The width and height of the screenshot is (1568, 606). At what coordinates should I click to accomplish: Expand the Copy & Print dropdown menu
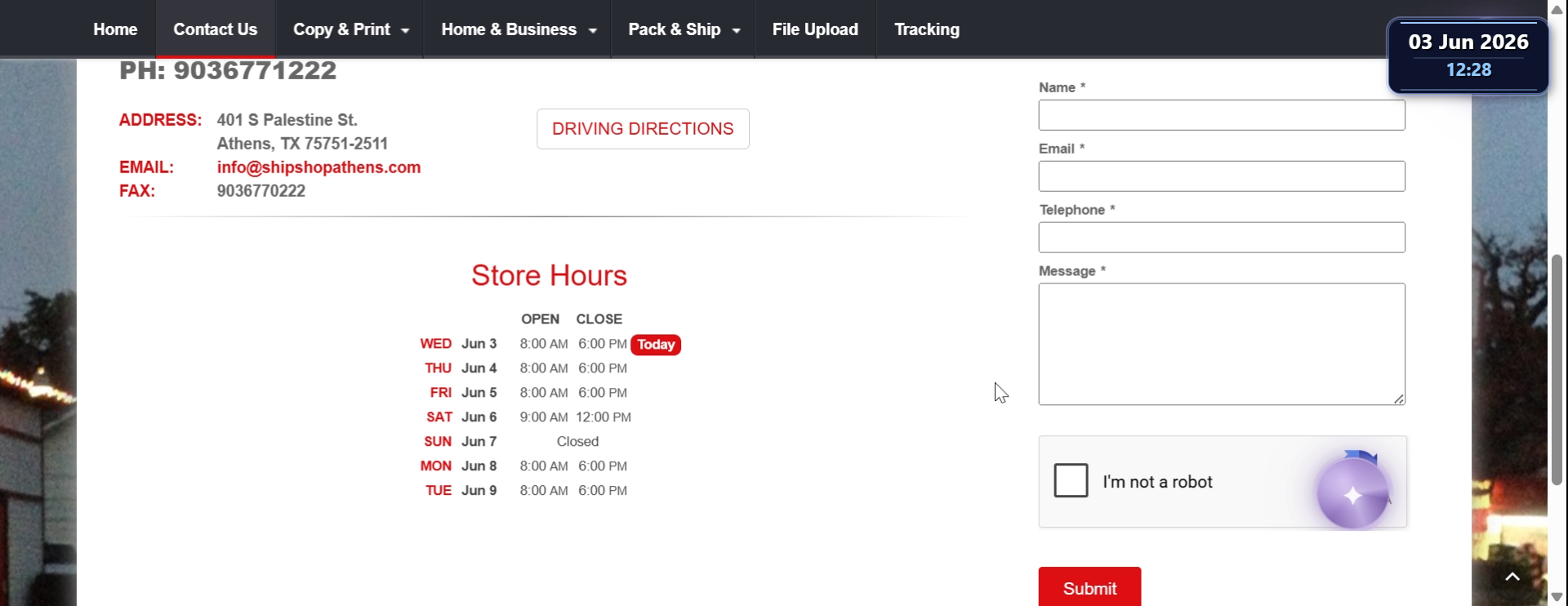pyautogui.click(x=350, y=29)
